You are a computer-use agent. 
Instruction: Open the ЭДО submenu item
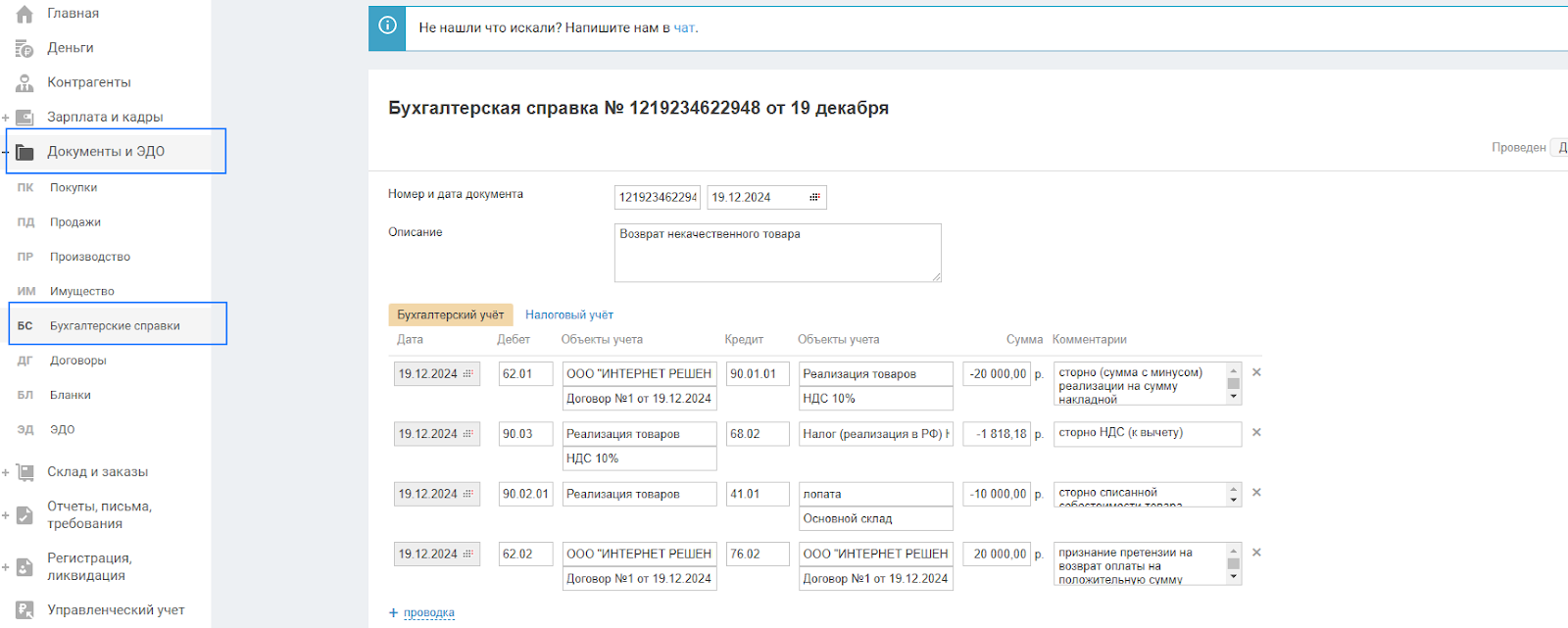(x=63, y=429)
